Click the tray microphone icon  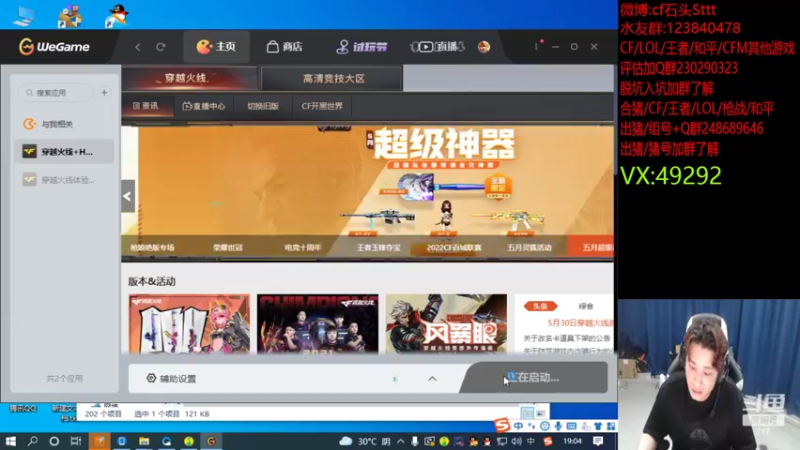[414, 441]
